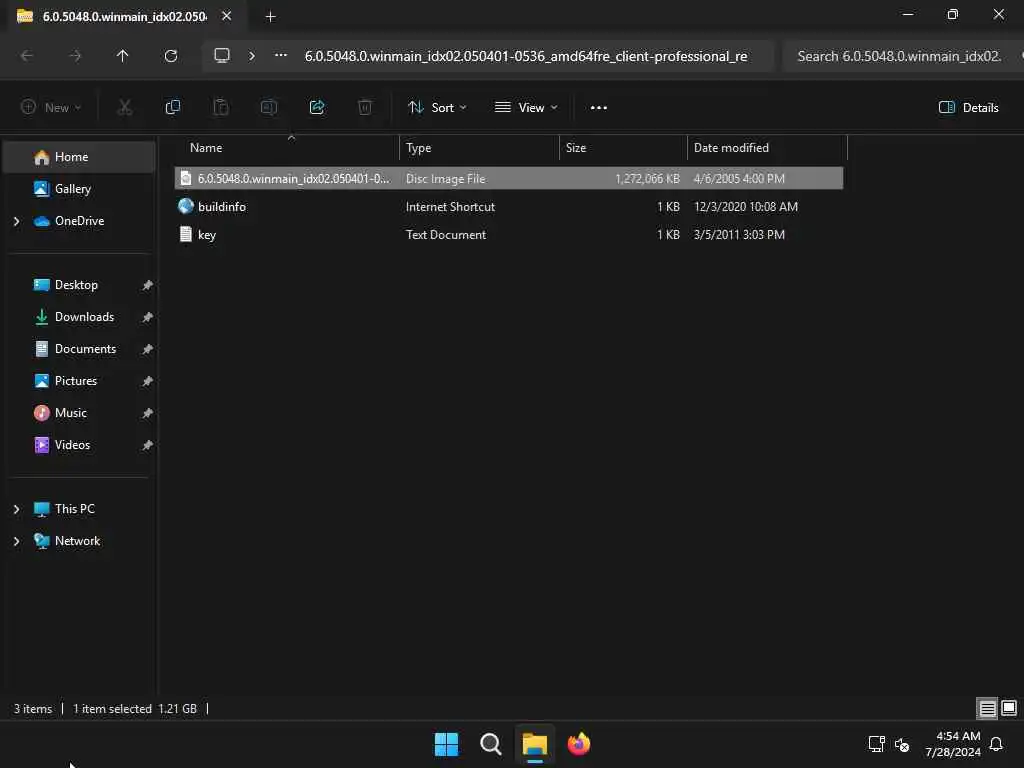Open the taskbar clock and date

coord(953,744)
